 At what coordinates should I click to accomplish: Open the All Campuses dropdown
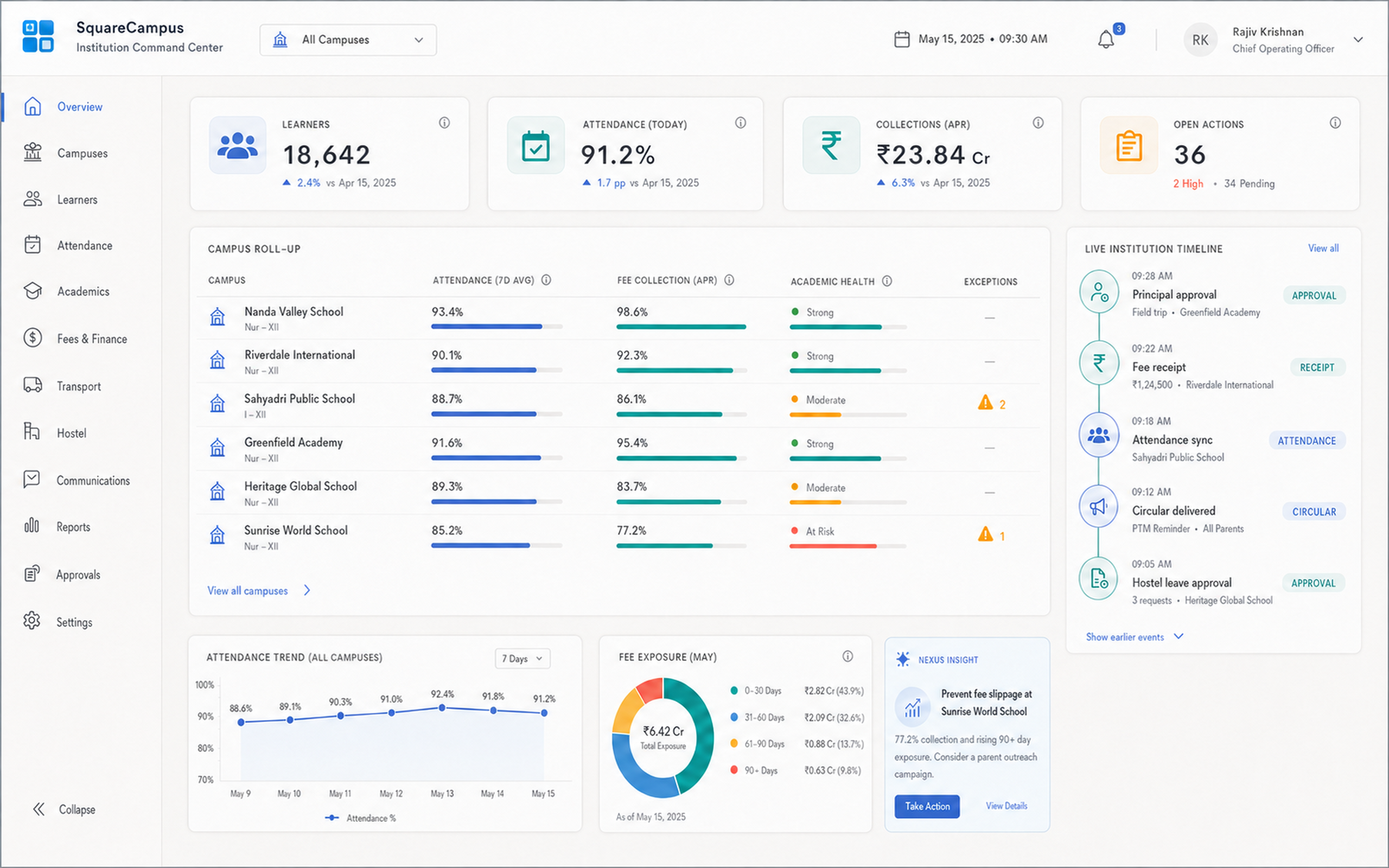(x=348, y=40)
